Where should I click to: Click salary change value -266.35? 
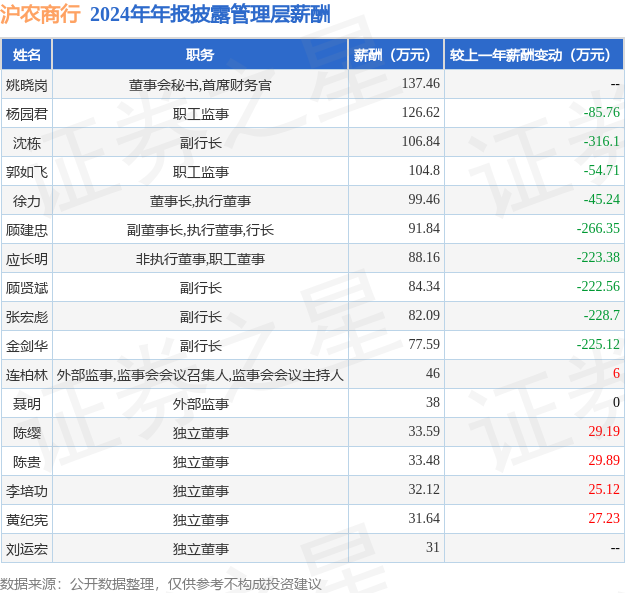(x=598, y=228)
